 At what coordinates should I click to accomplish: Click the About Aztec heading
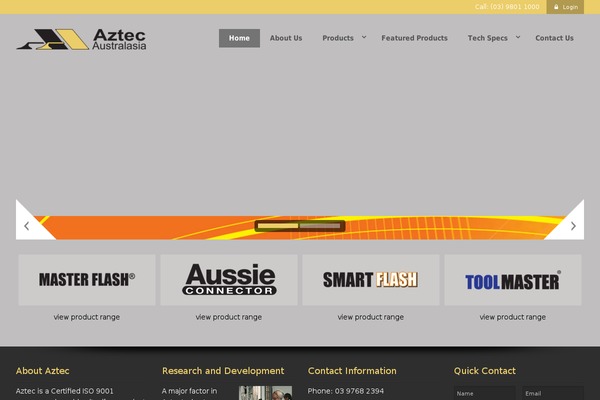pos(42,371)
